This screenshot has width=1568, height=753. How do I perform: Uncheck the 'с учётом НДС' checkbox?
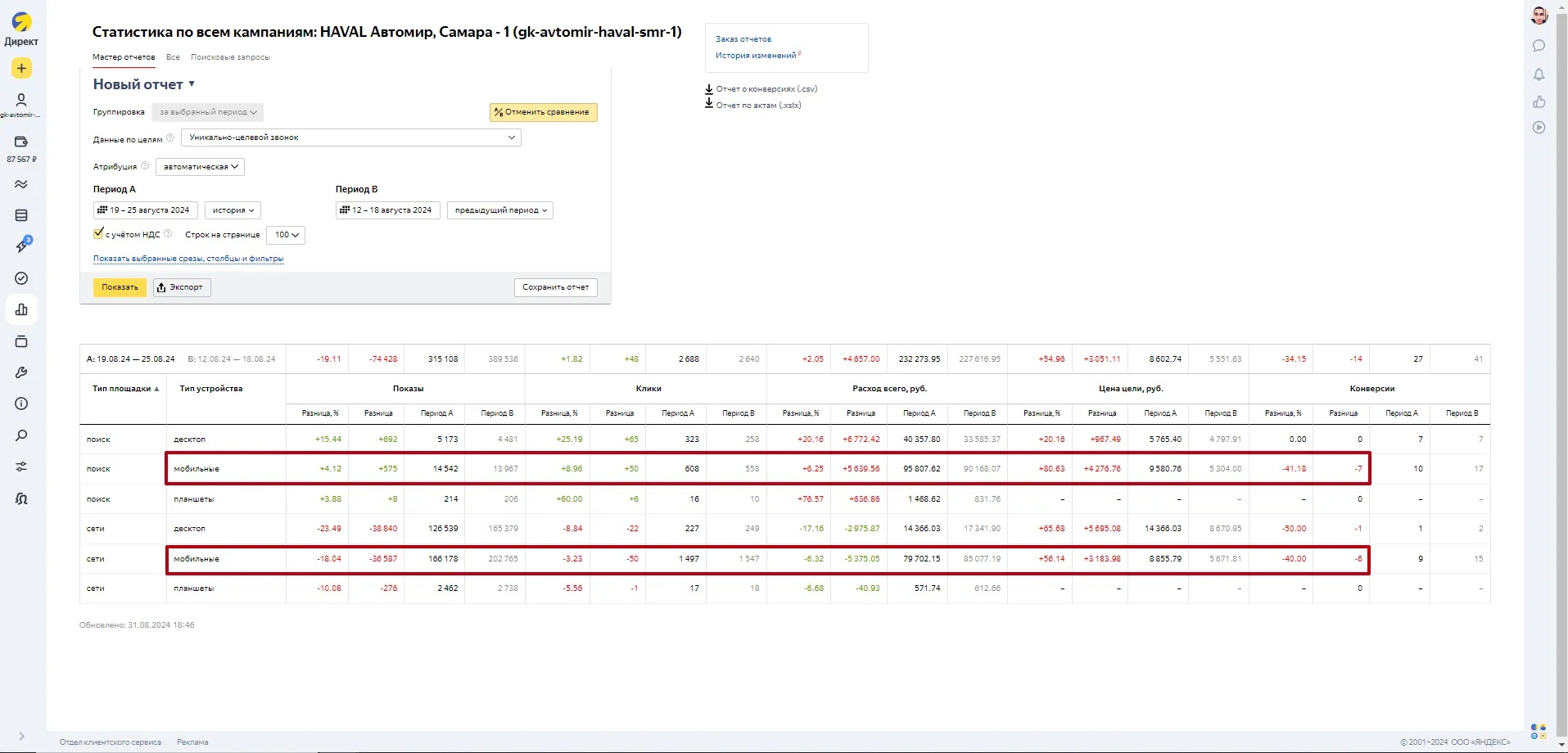(x=98, y=234)
